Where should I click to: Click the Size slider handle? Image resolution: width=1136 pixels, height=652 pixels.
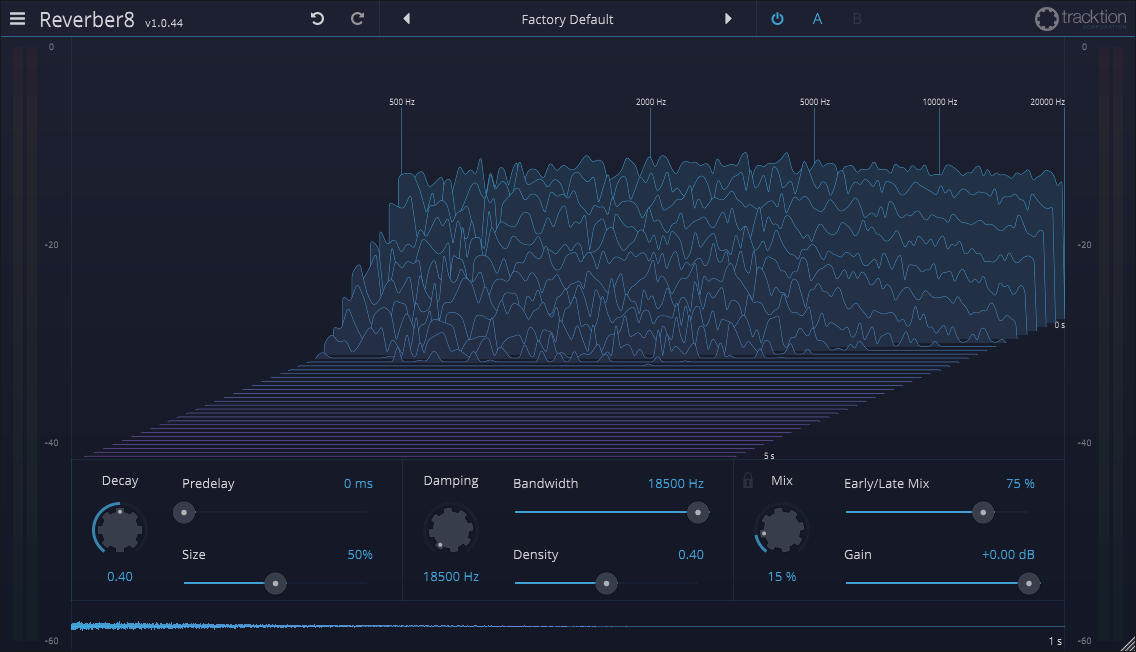tap(275, 584)
